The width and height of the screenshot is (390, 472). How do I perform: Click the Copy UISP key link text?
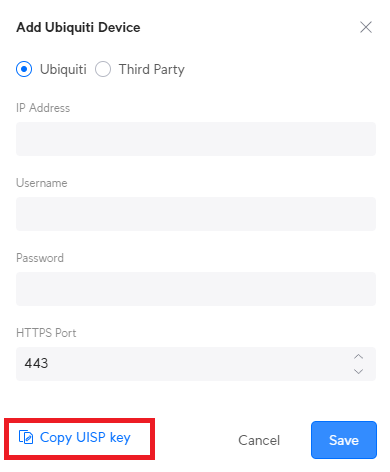point(85,438)
